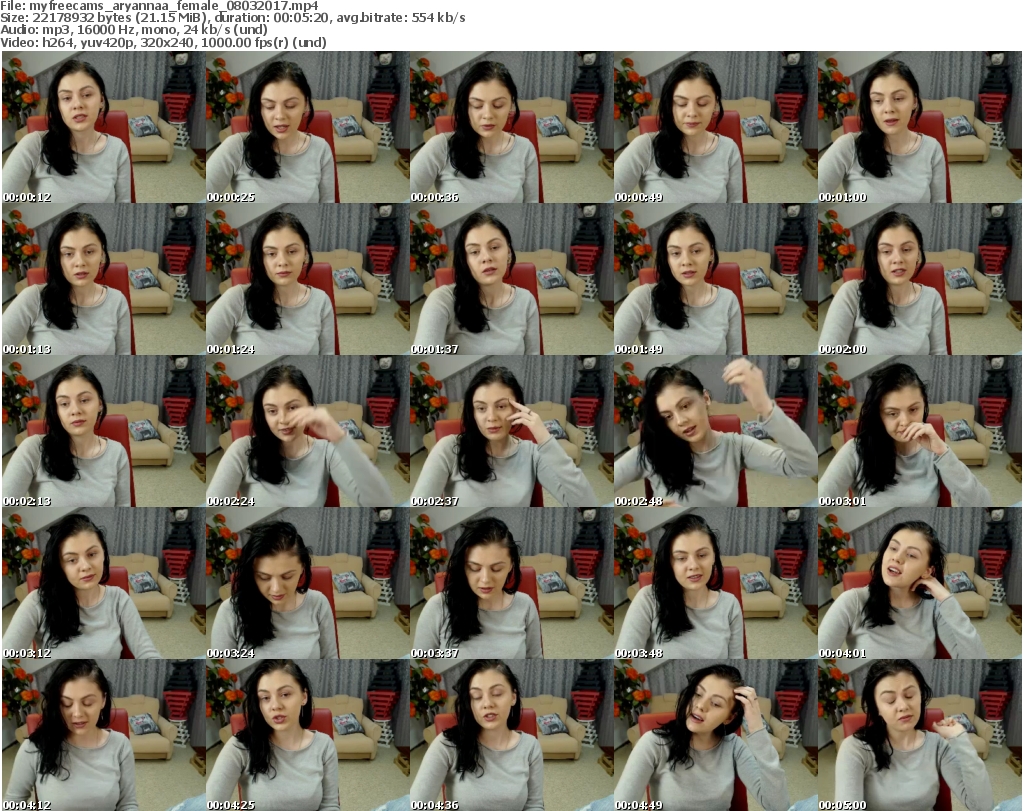This screenshot has height=811, width=1024.
Task: Select the thumbnail stamped 00:00:49
Action: (x=715, y=127)
